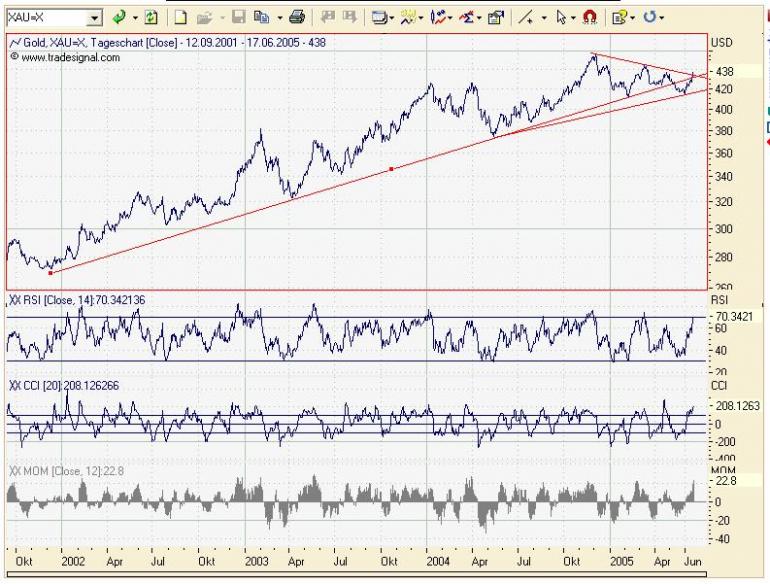Click the help options icon
This screenshot has height=584, width=770.
click(620, 18)
